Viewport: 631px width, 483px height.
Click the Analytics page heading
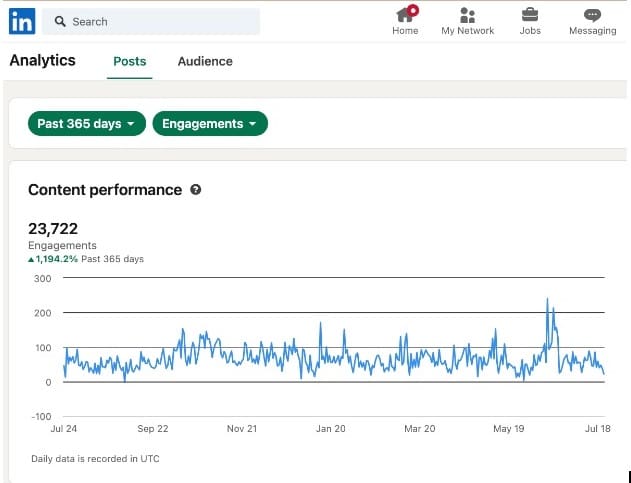[x=42, y=60]
